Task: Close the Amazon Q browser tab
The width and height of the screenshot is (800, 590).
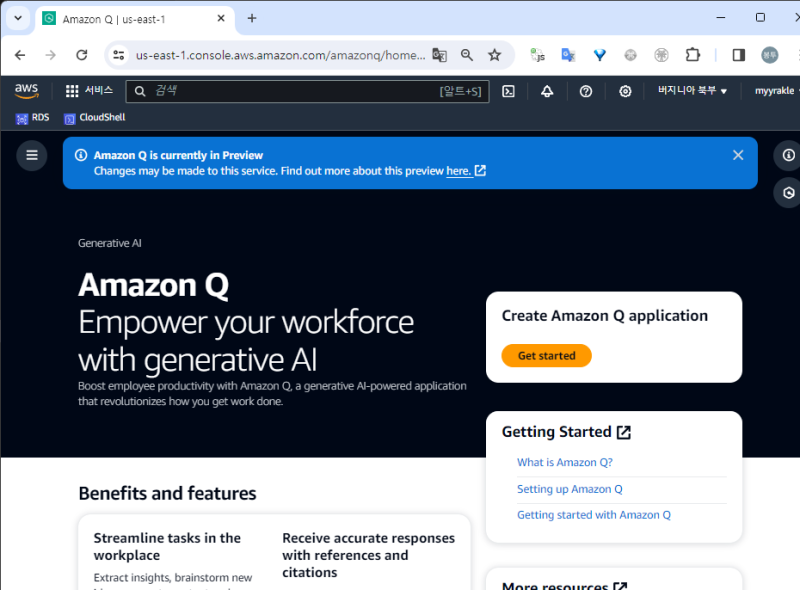Action: click(221, 18)
